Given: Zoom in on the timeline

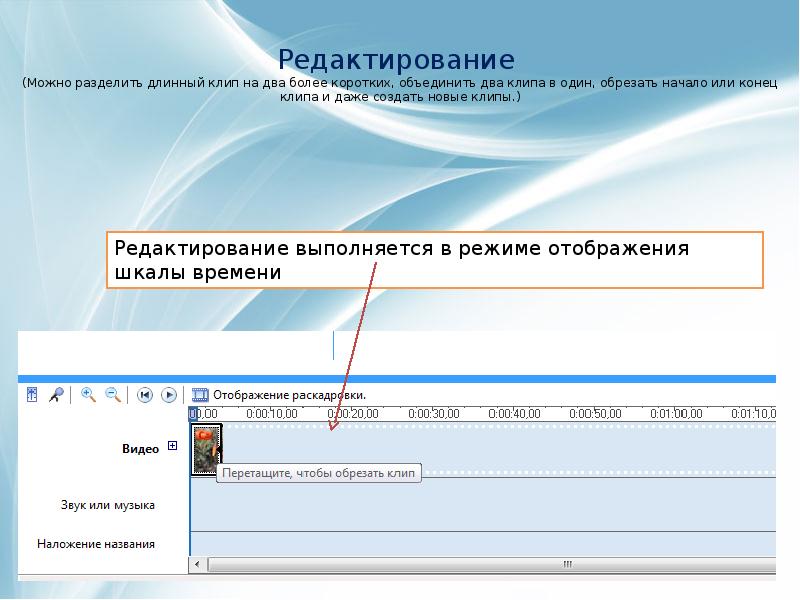Looking at the screenshot, I should coord(88,395).
